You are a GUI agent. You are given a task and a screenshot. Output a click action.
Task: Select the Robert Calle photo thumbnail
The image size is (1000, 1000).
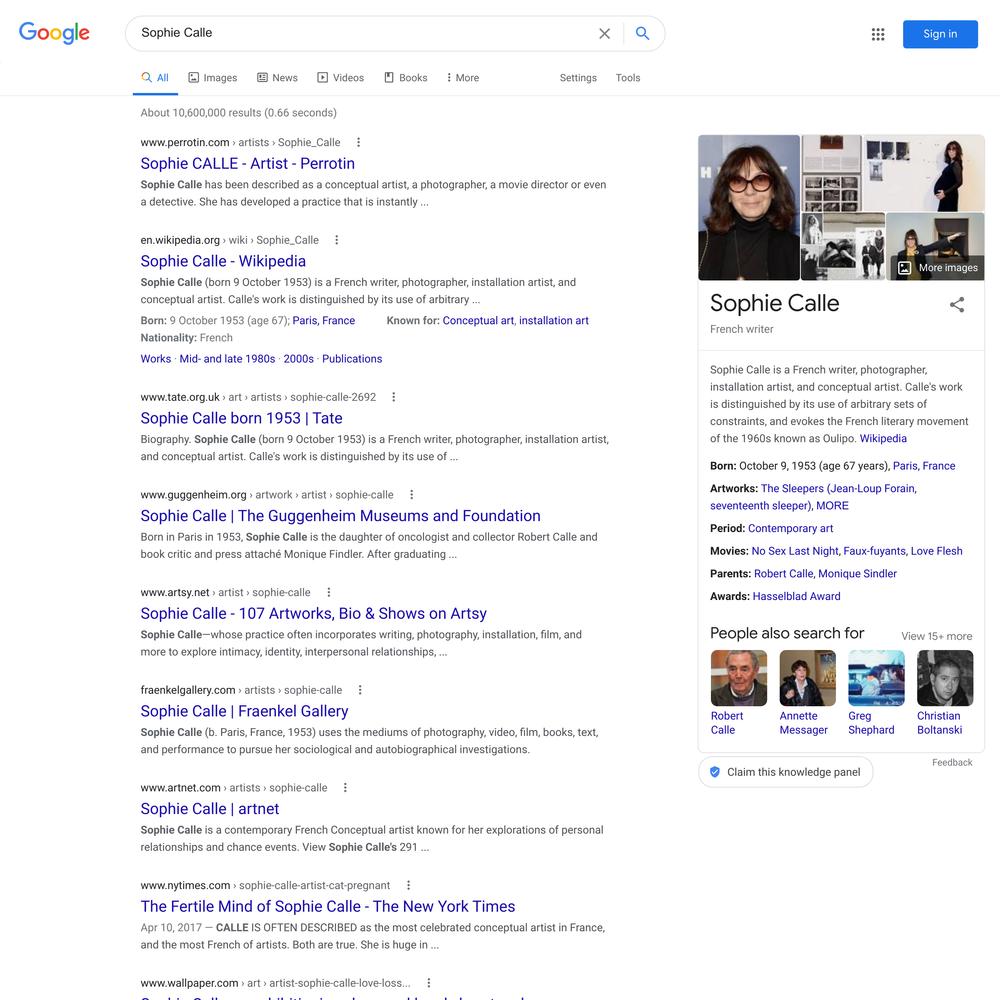coord(739,678)
